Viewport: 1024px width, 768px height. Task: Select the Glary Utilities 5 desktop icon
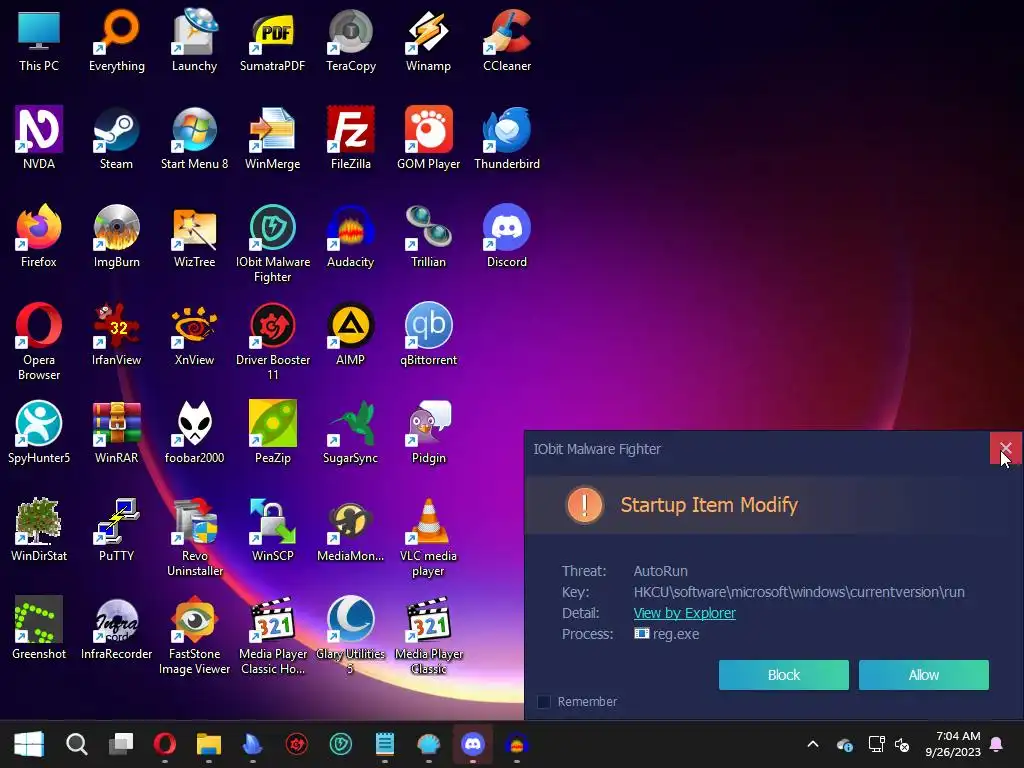(351, 635)
